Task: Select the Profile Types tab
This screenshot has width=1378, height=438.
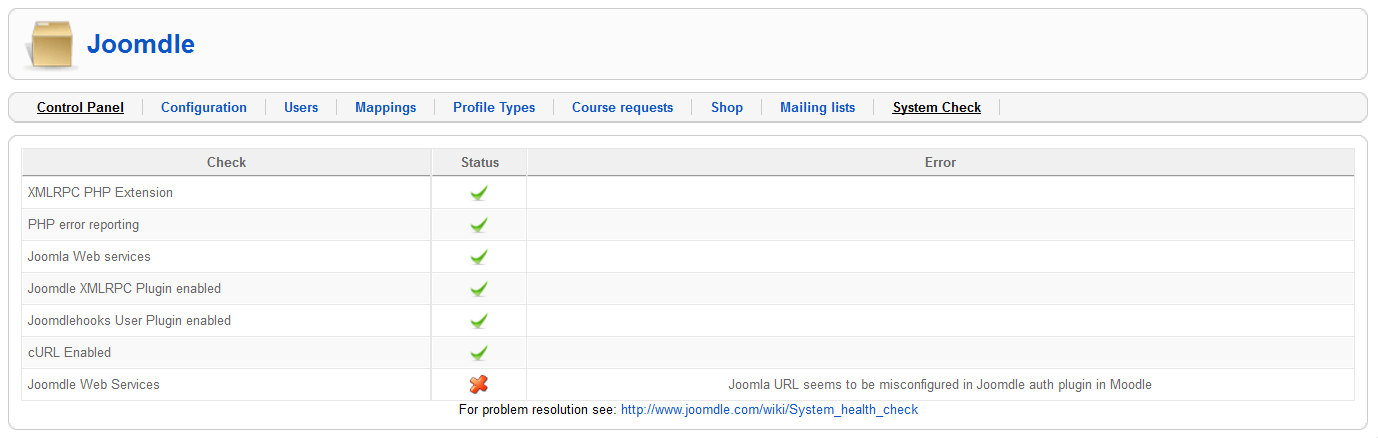Action: [x=494, y=108]
